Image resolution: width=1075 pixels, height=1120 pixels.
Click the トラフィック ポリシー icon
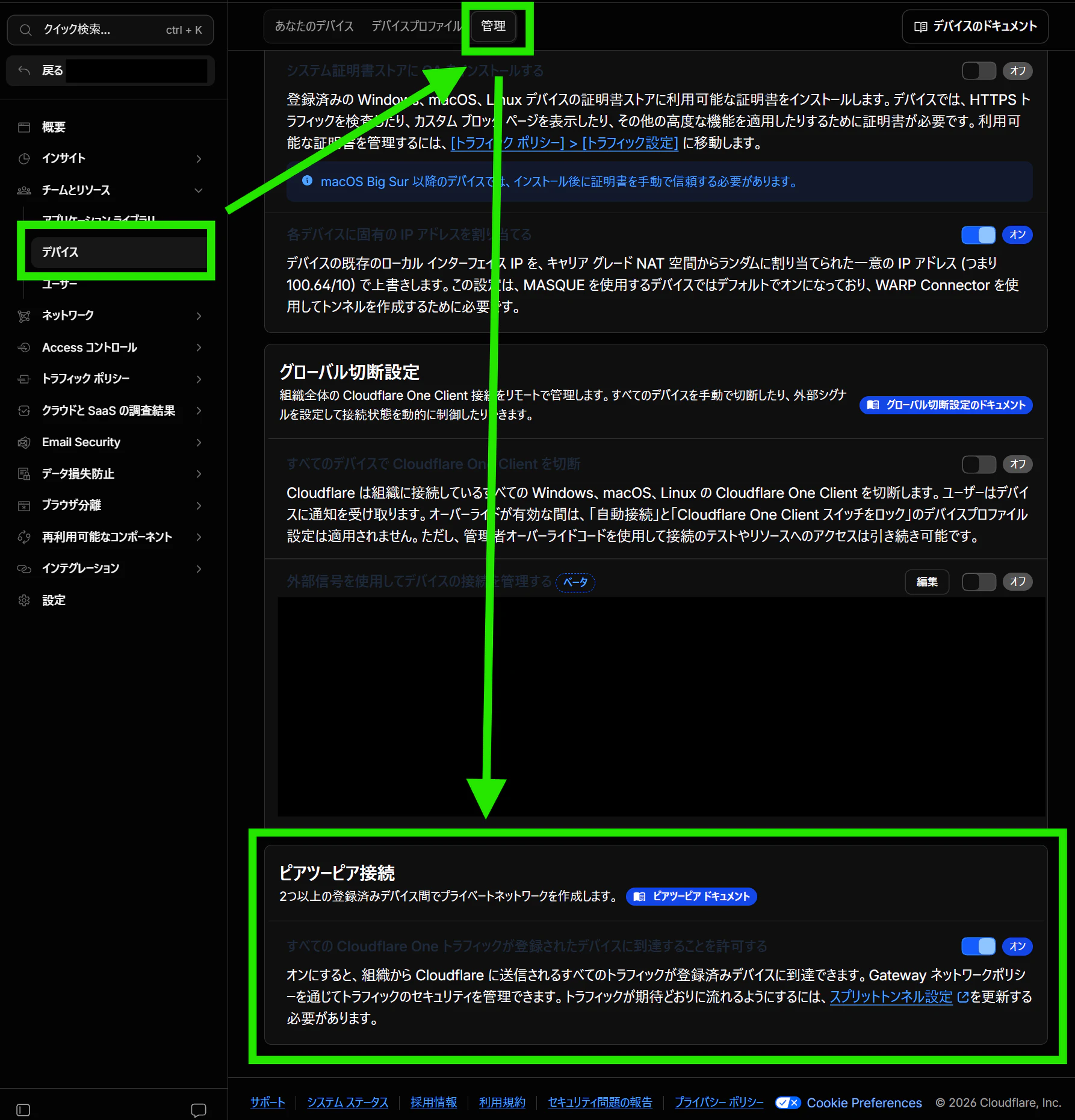point(24,379)
